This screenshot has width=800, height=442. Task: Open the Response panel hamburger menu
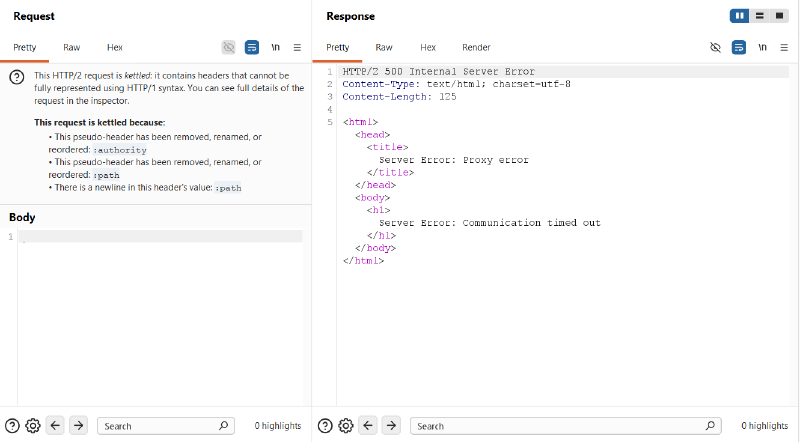(x=784, y=47)
